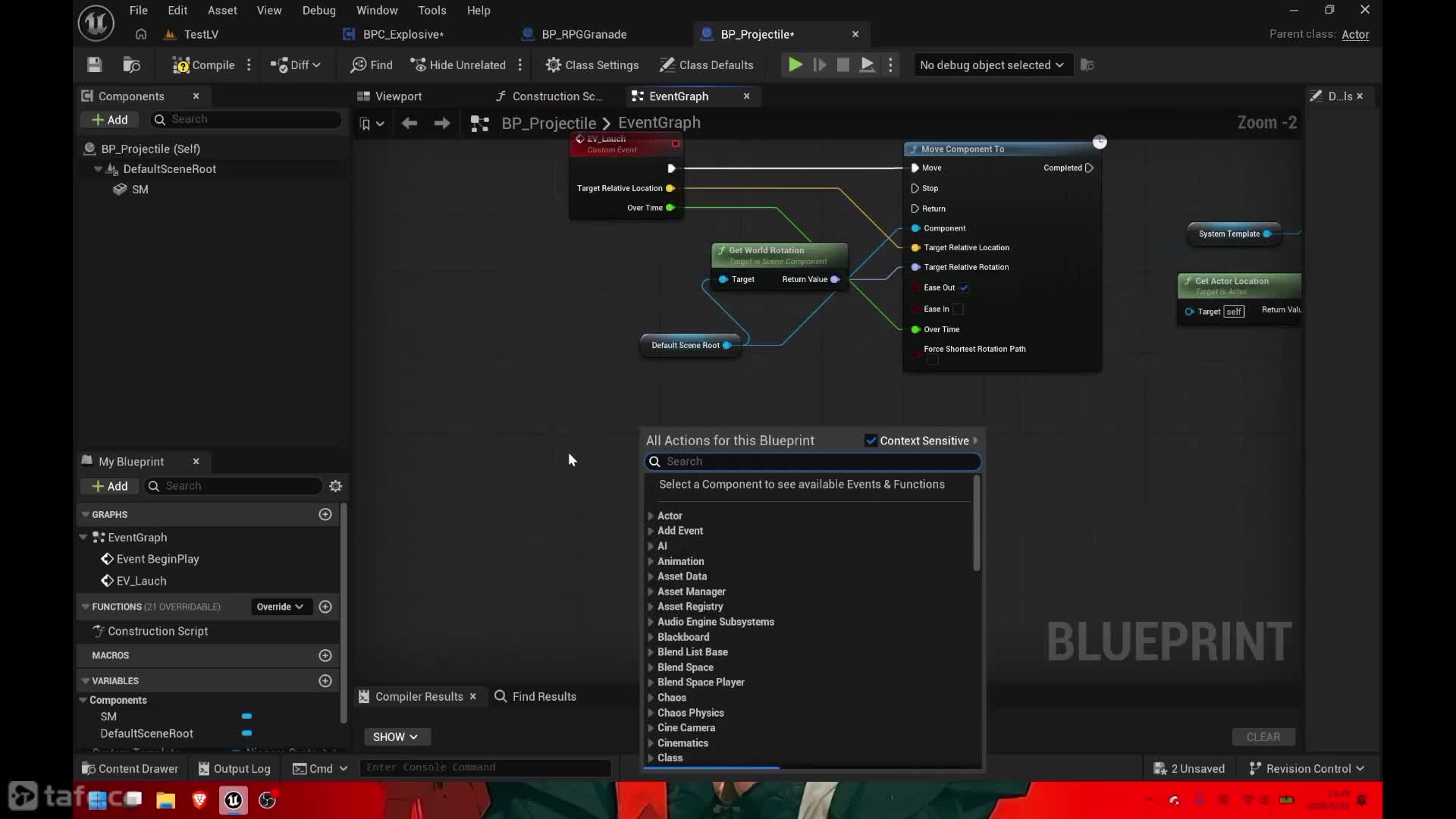Open the Diff menu
This screenshot has width=1456, height=819.
[x=296, y=65]
